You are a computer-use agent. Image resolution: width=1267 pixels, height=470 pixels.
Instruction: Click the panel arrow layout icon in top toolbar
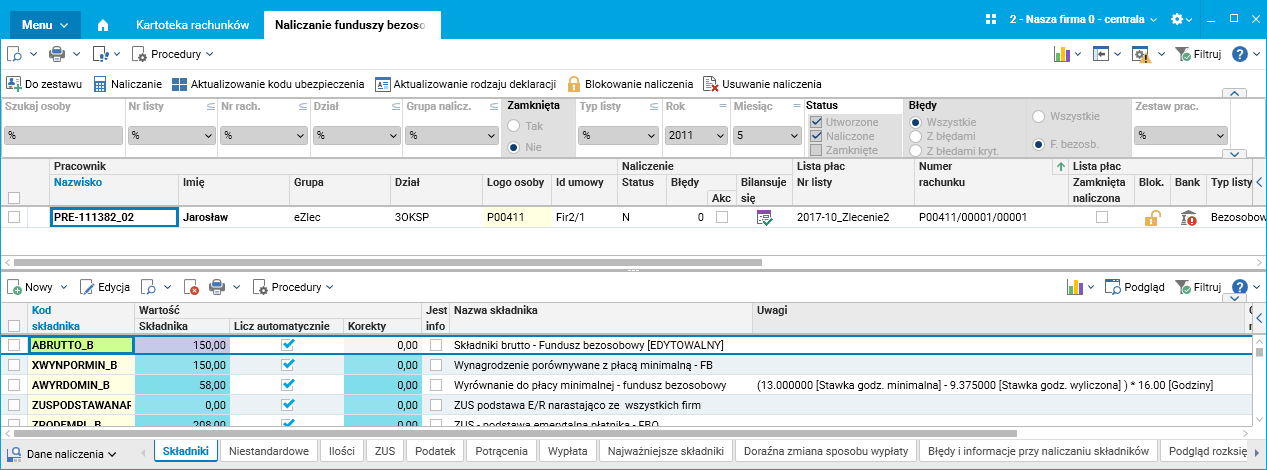click(x=1100, y=54)
